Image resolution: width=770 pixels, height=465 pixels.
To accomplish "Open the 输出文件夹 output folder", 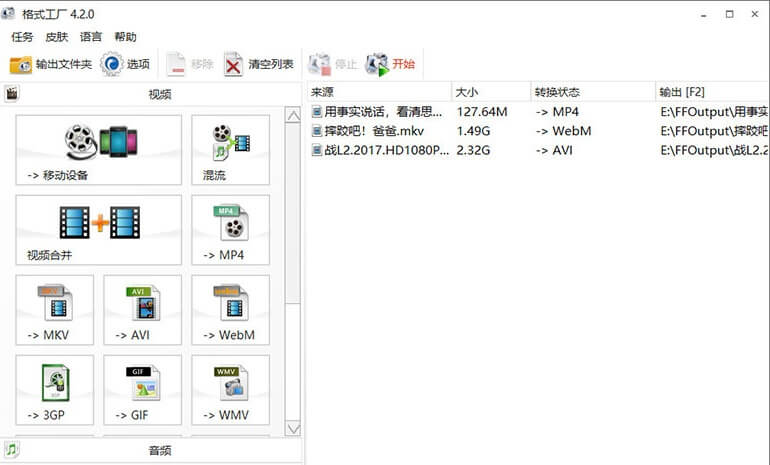I will [51, 64].
